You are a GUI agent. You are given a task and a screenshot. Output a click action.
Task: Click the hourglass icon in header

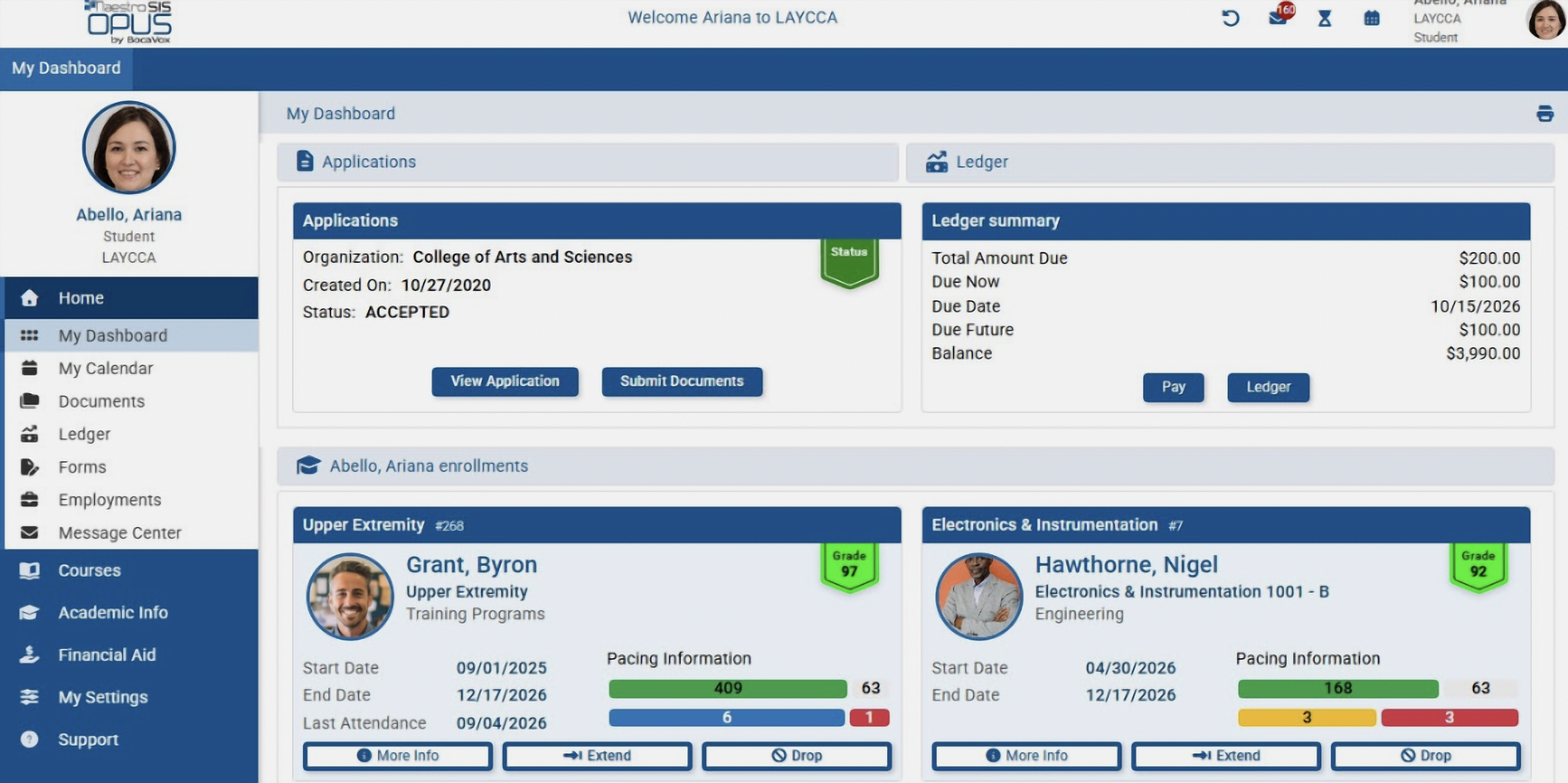click(x=1325, y=18)
